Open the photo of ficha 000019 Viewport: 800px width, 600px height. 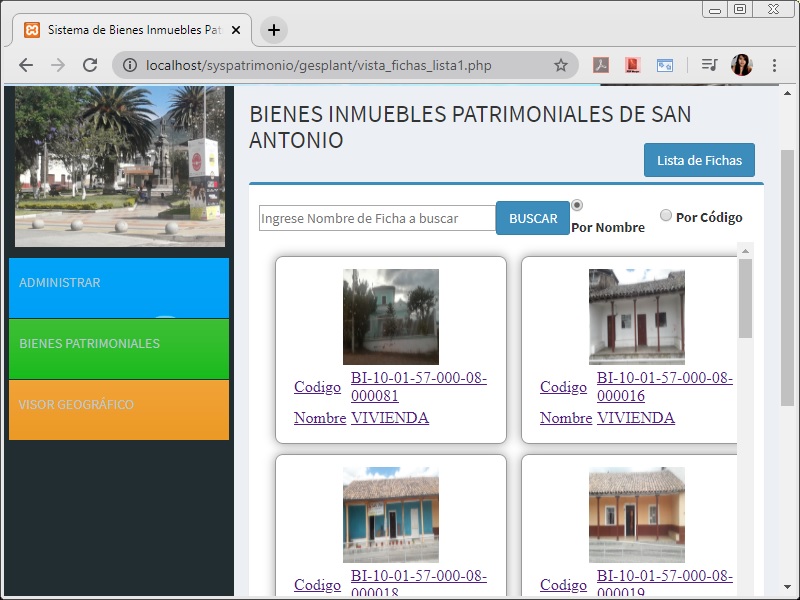point(637,515)
